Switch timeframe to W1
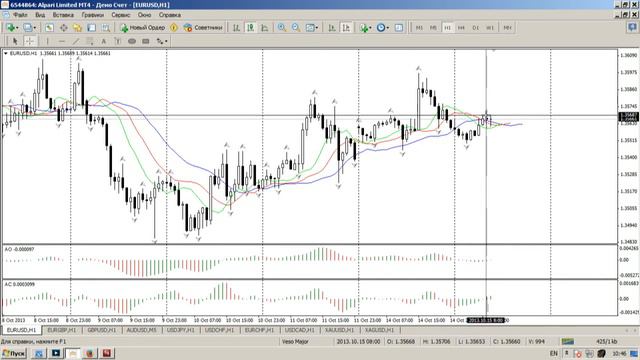Image resolution: width=640 pixels, height=360 pixels. [x=490, y=28]
